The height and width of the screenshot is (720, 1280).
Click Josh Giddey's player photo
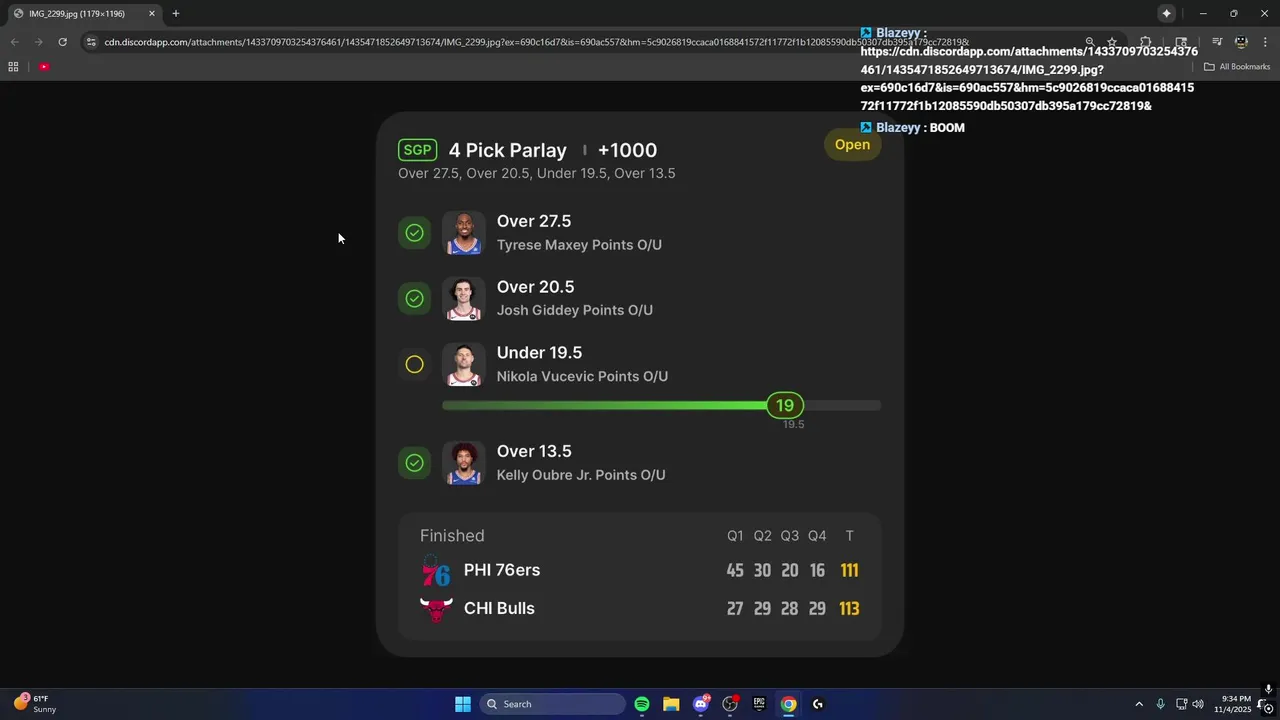click(x=464, y=299)
